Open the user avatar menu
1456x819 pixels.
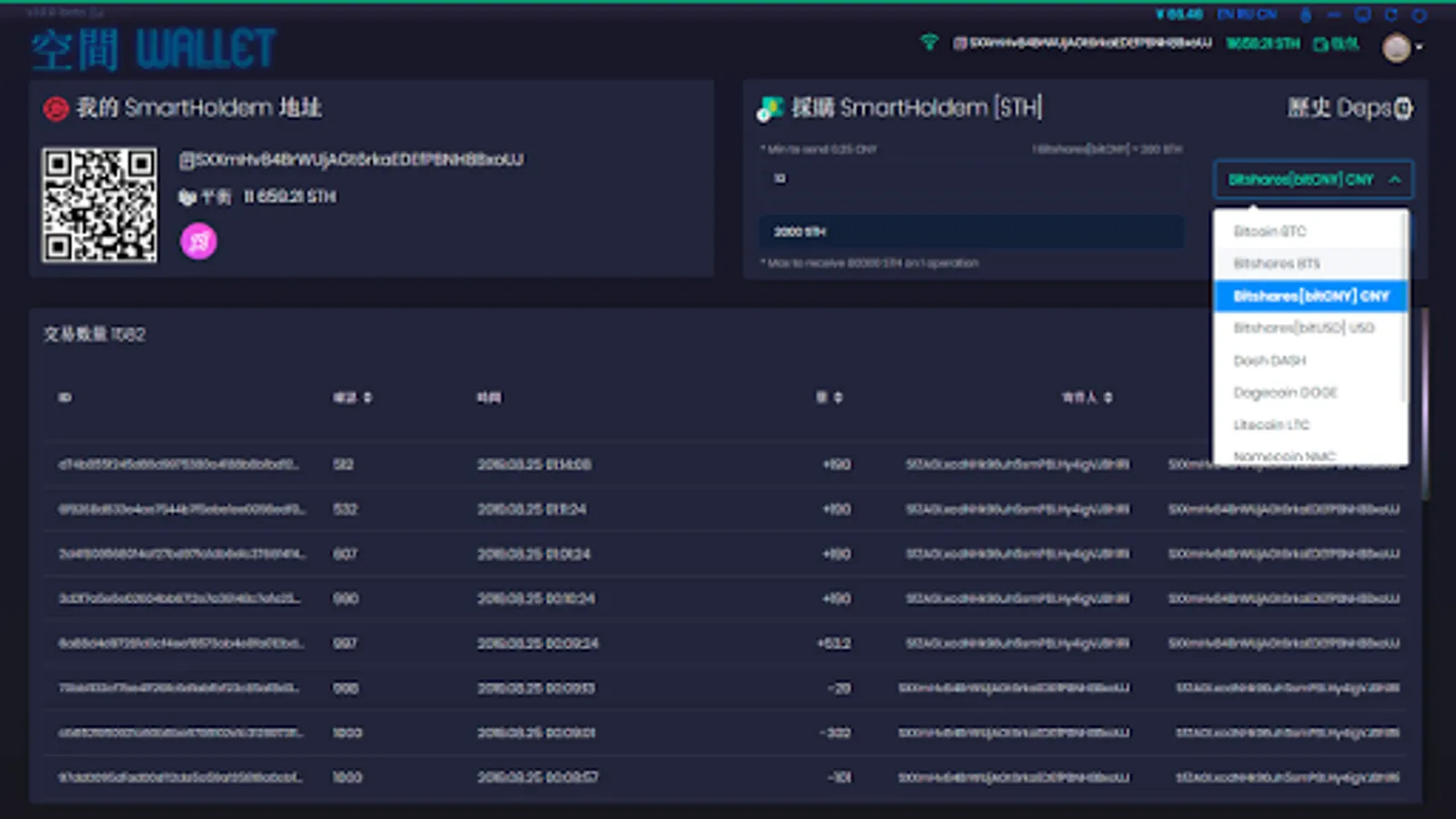[1396, 47]
